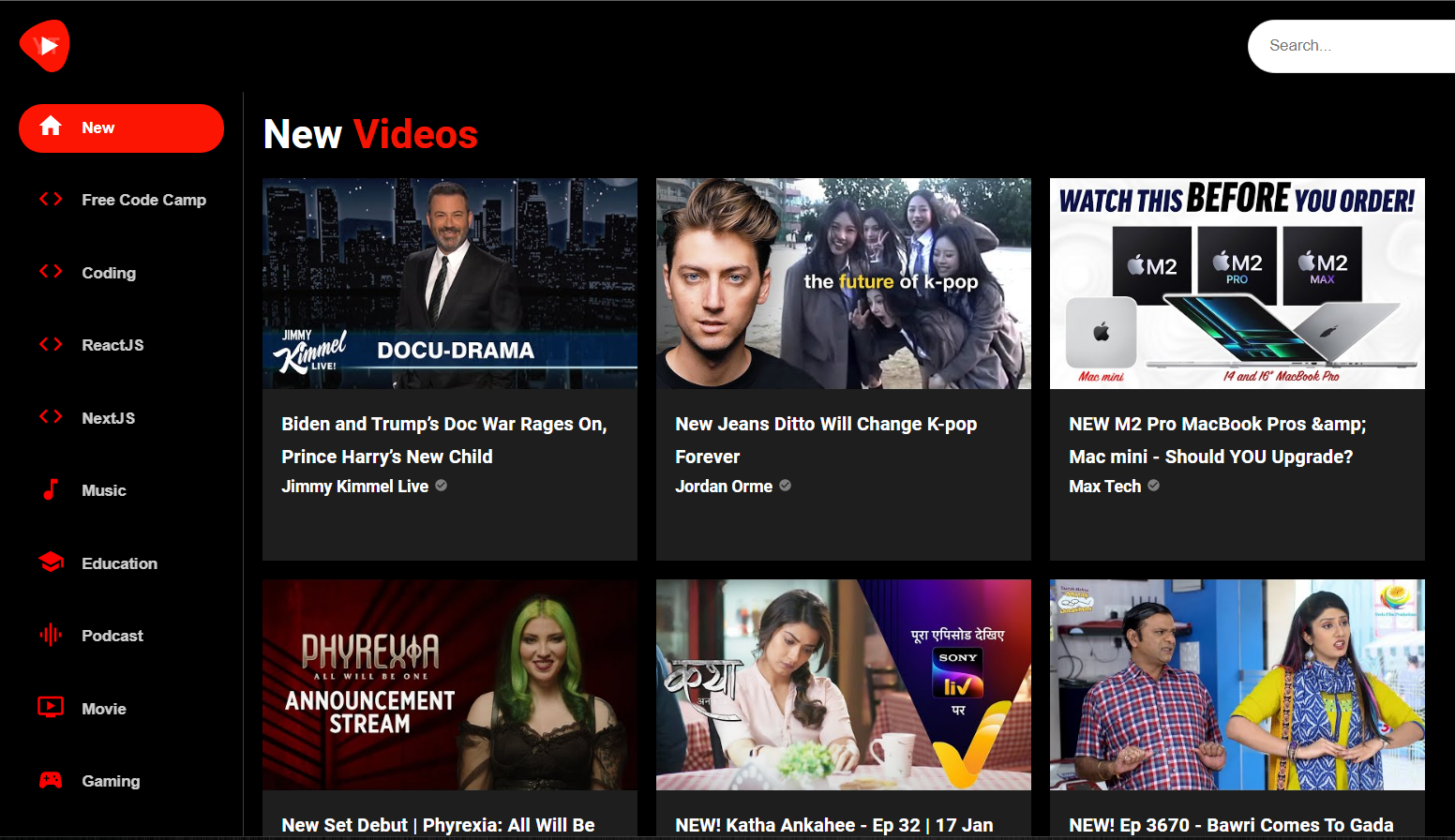1455x840 pixels.
Task: Browse the Music category
Action: pyautogui.click(x=121, y=490)
